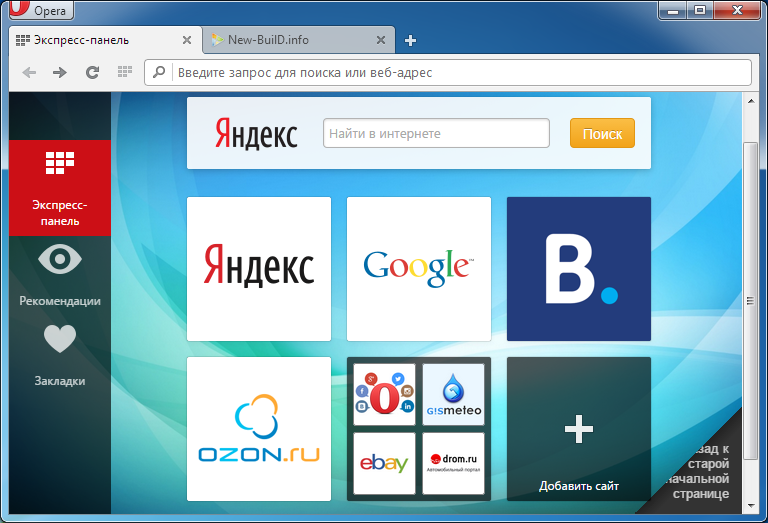
Task: Switch to the New-BuilD.info tab
Action: click(299, 40)
